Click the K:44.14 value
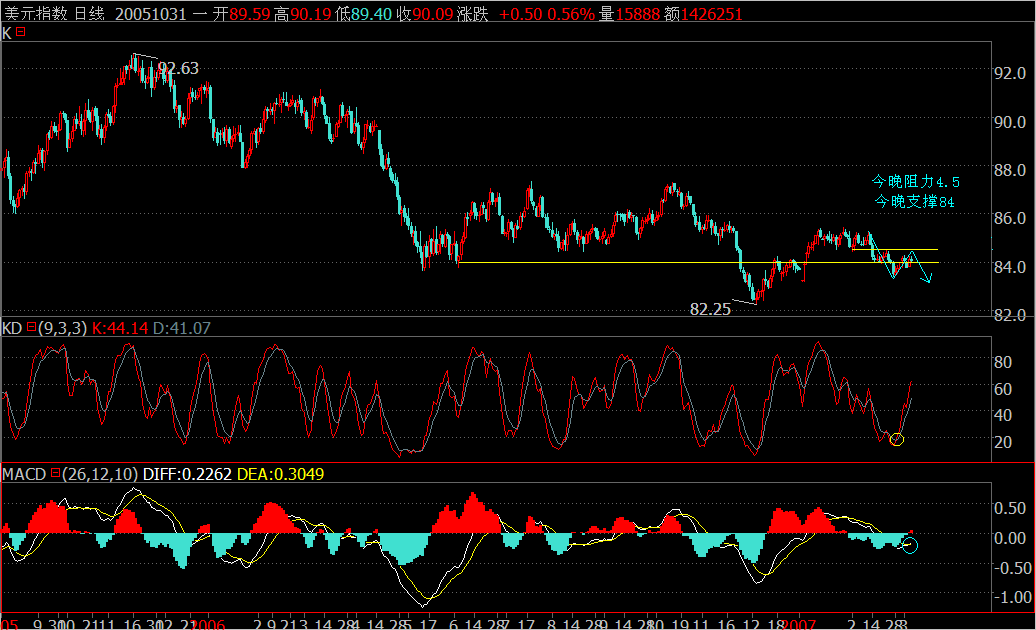Screen dimensions: 1036x630 click(120, 328)
